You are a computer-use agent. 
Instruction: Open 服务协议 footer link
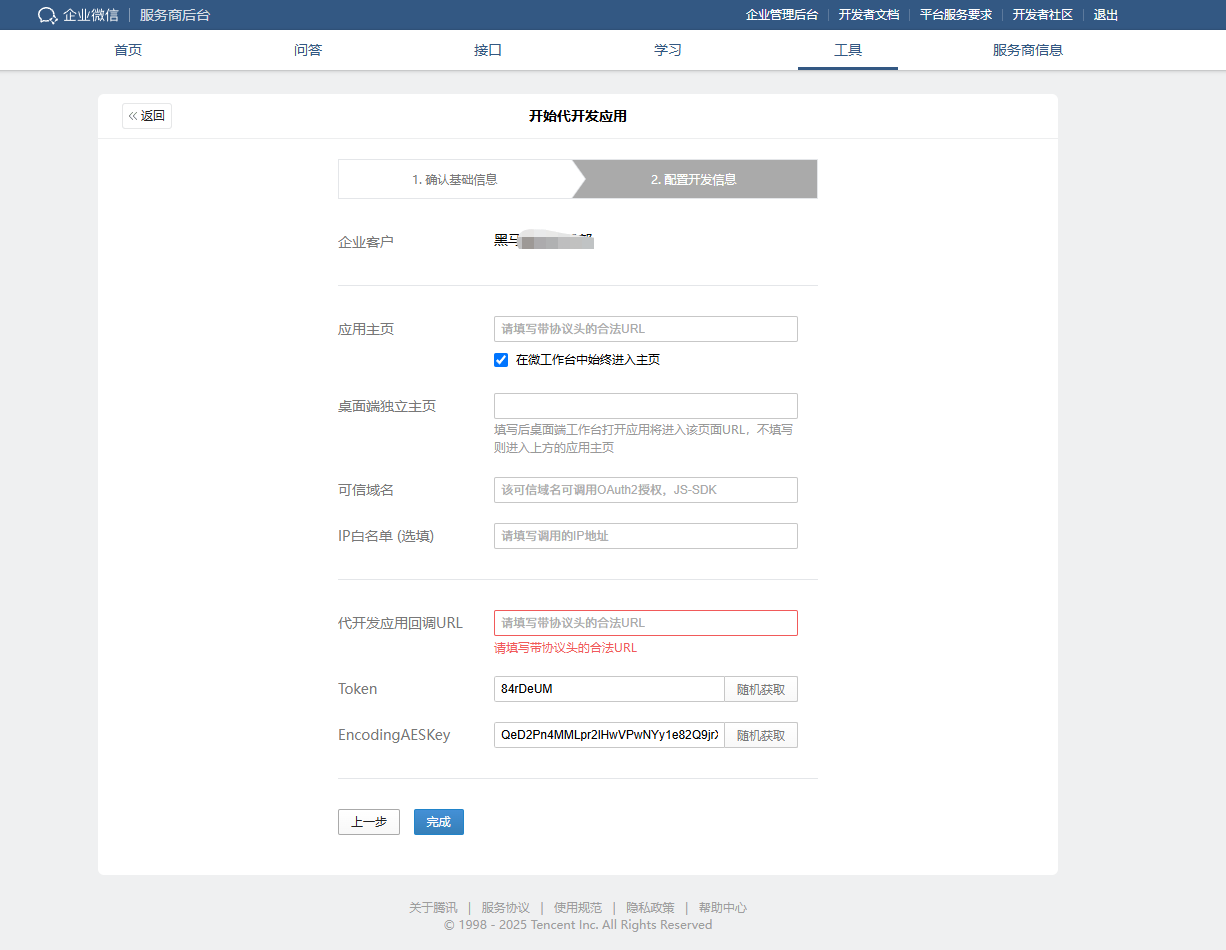[x=506, y=908]
